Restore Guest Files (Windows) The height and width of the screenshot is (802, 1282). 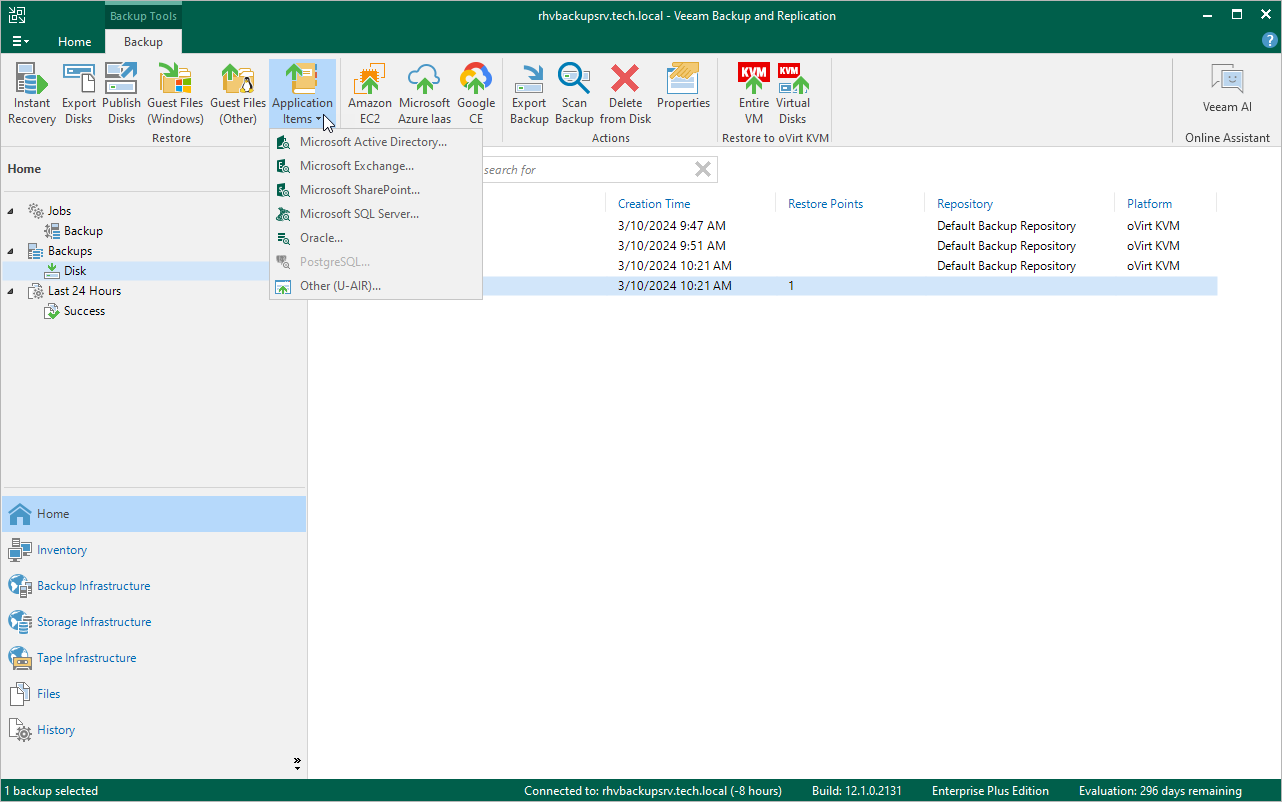[176, 94]
